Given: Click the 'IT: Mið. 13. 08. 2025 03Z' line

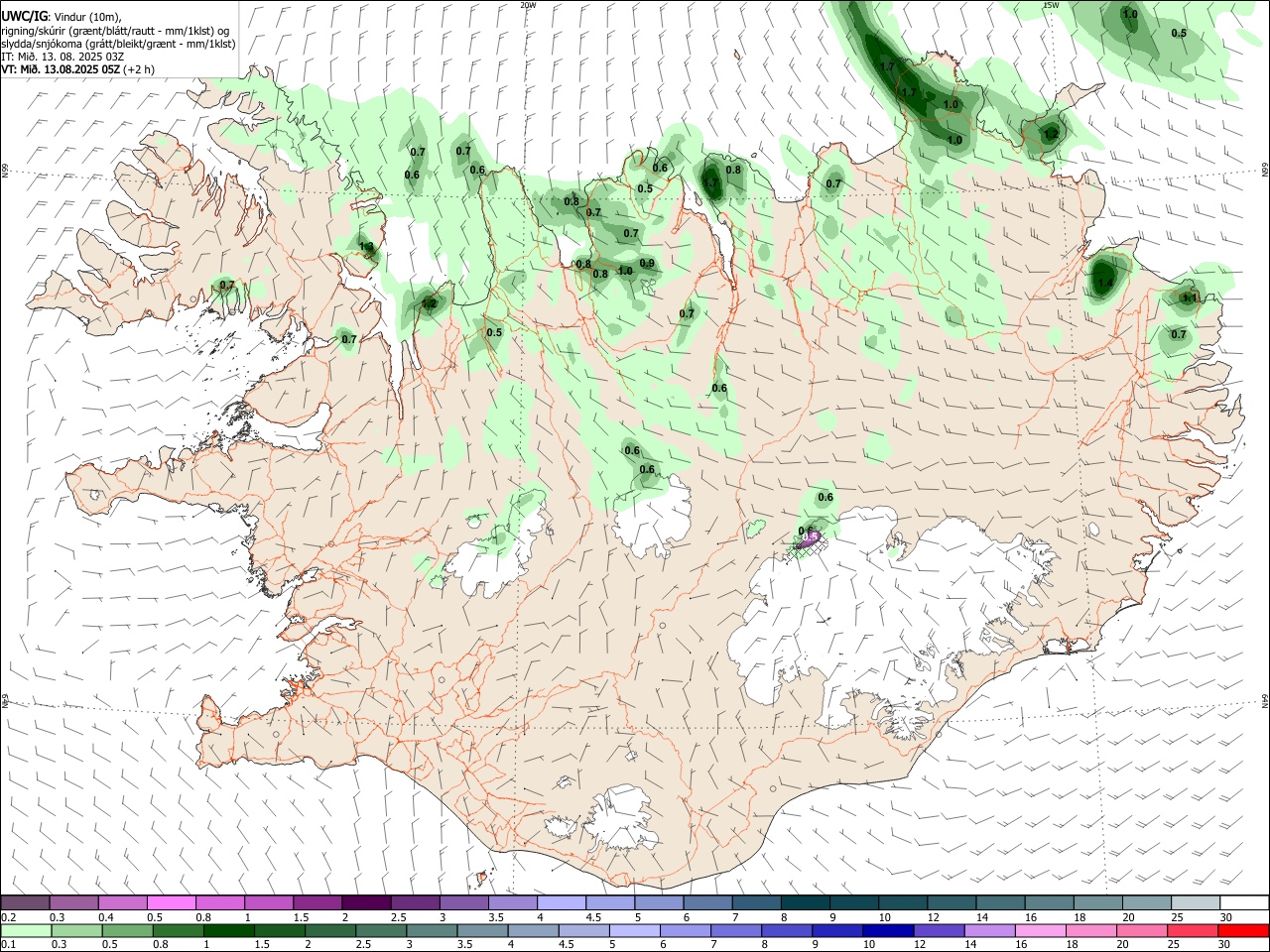Looking at the screenshot, I should 63,57.
